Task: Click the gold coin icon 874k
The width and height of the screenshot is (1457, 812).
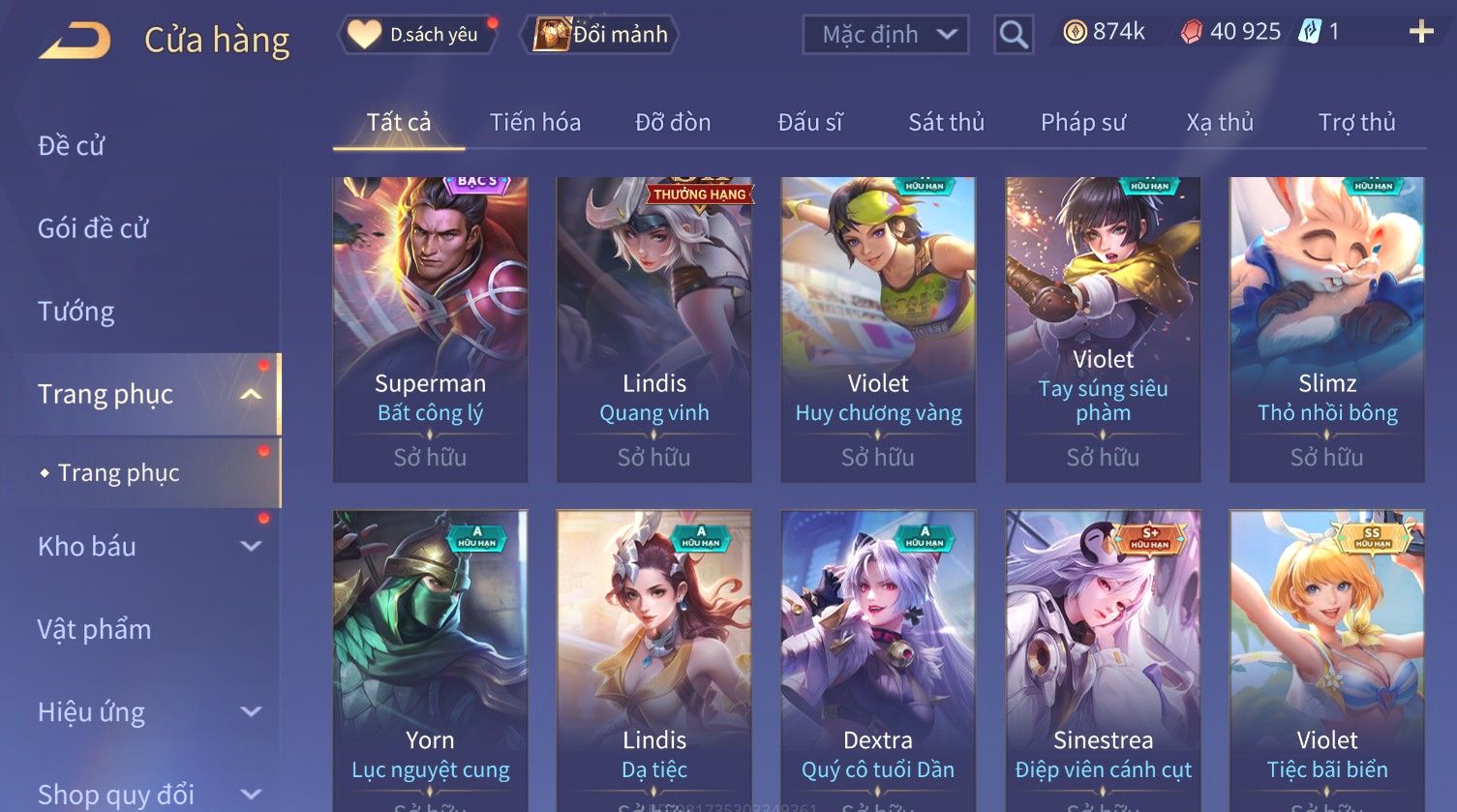Action: (x=1075, y=32)
